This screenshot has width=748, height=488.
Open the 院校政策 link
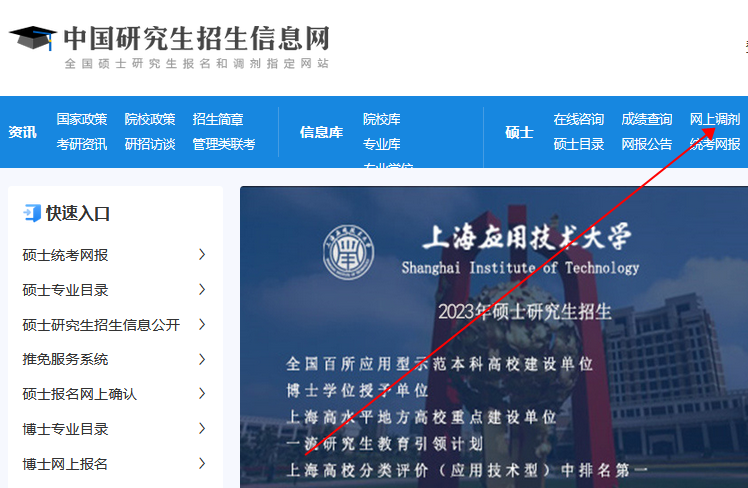[150, 119]
